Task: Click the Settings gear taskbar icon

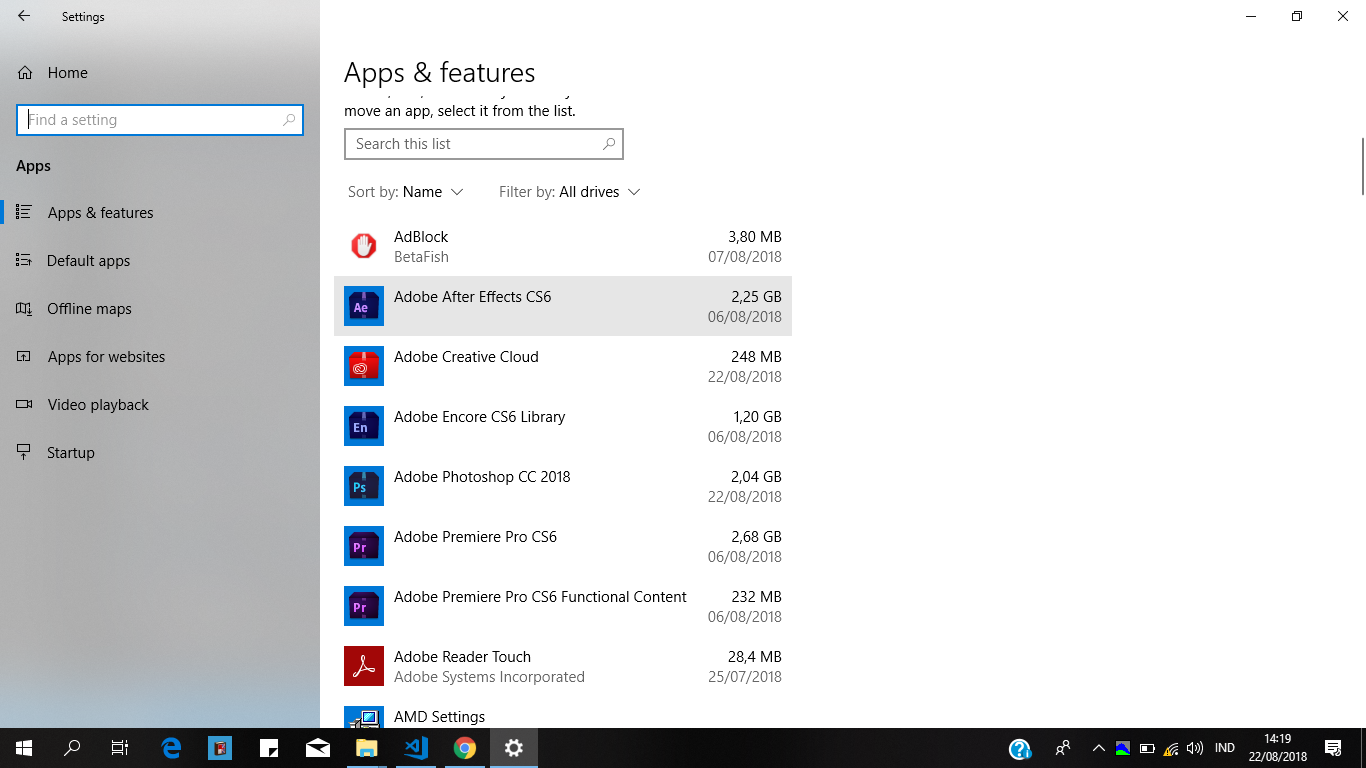Action: point(514,748)
